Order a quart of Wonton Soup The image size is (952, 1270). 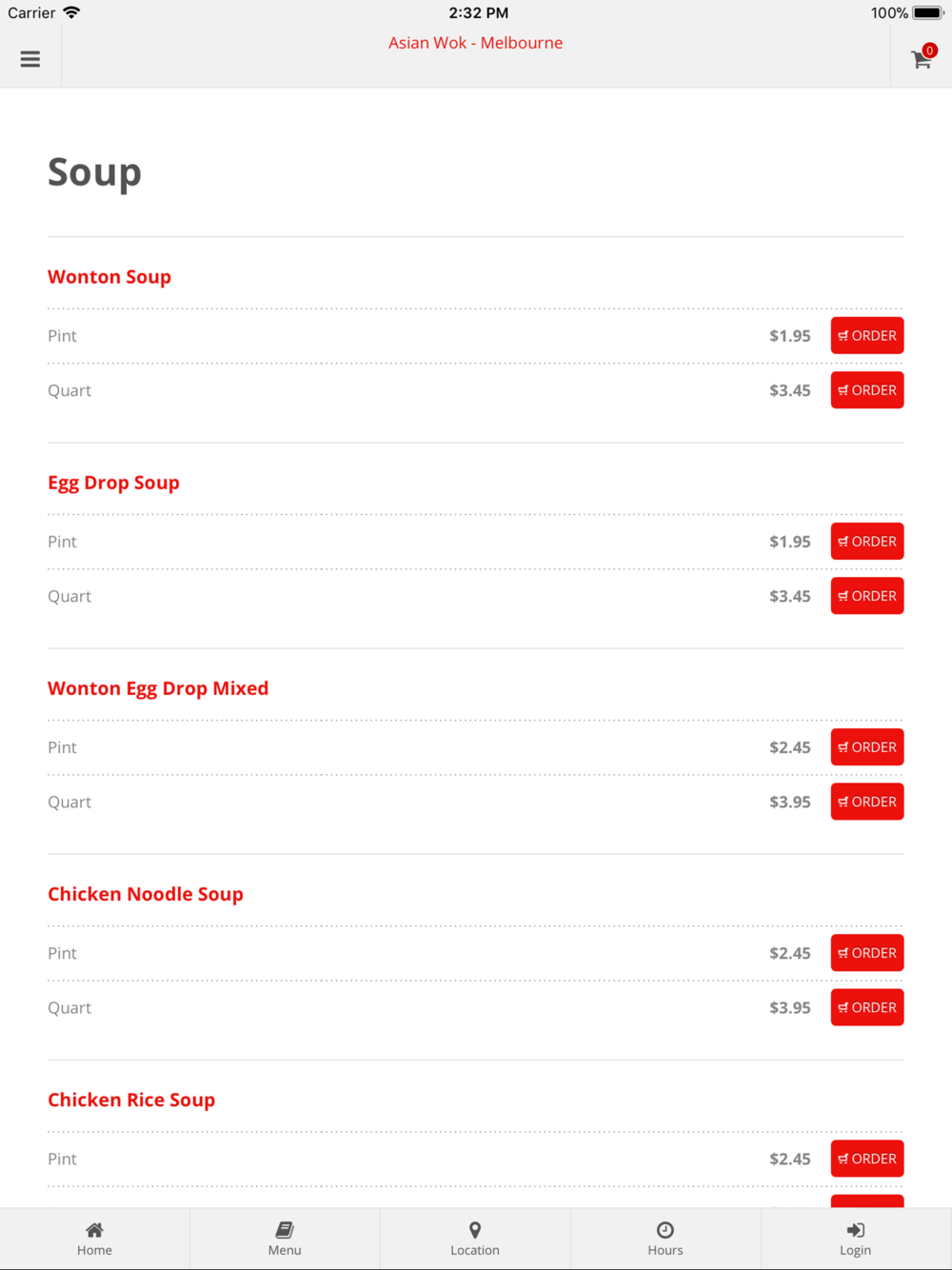pyautogui.click(x=866, y=390)
